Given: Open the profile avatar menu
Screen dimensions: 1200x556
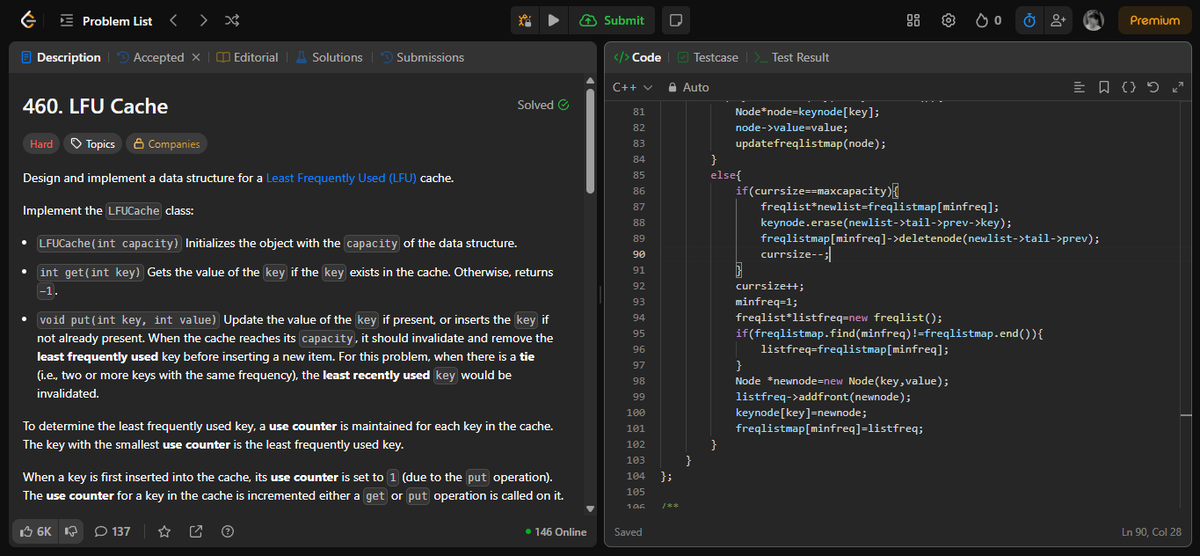Looking at the screenshot, I should 1095,20.
